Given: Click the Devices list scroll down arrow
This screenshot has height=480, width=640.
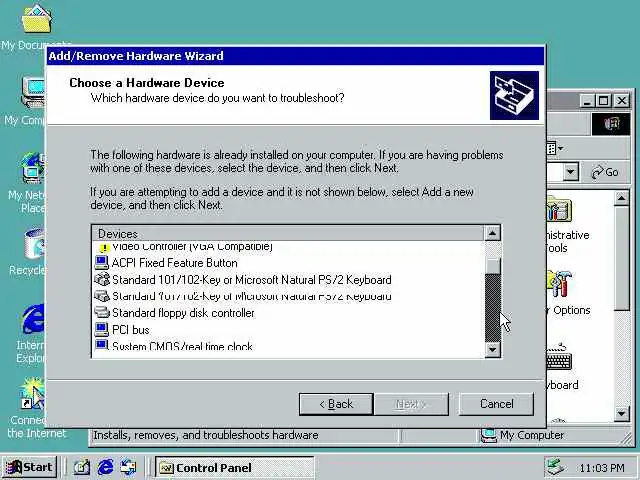Looking at the screenshot, I should coord(493,349).
